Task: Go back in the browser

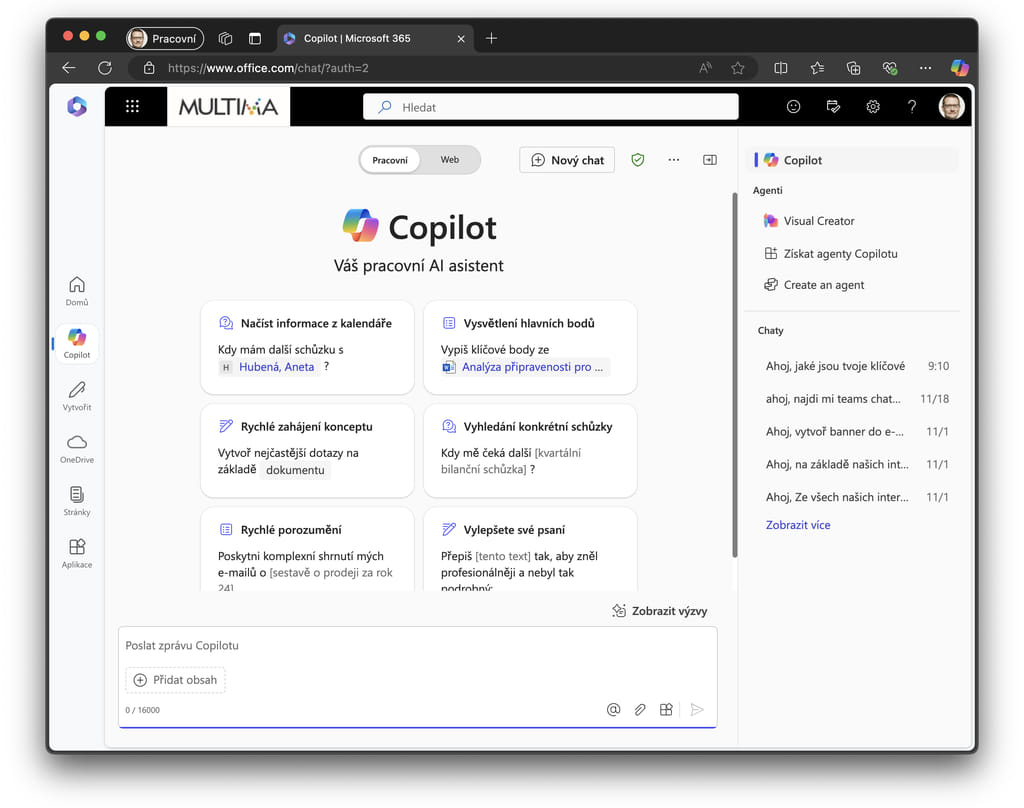Action: [69, 68]
